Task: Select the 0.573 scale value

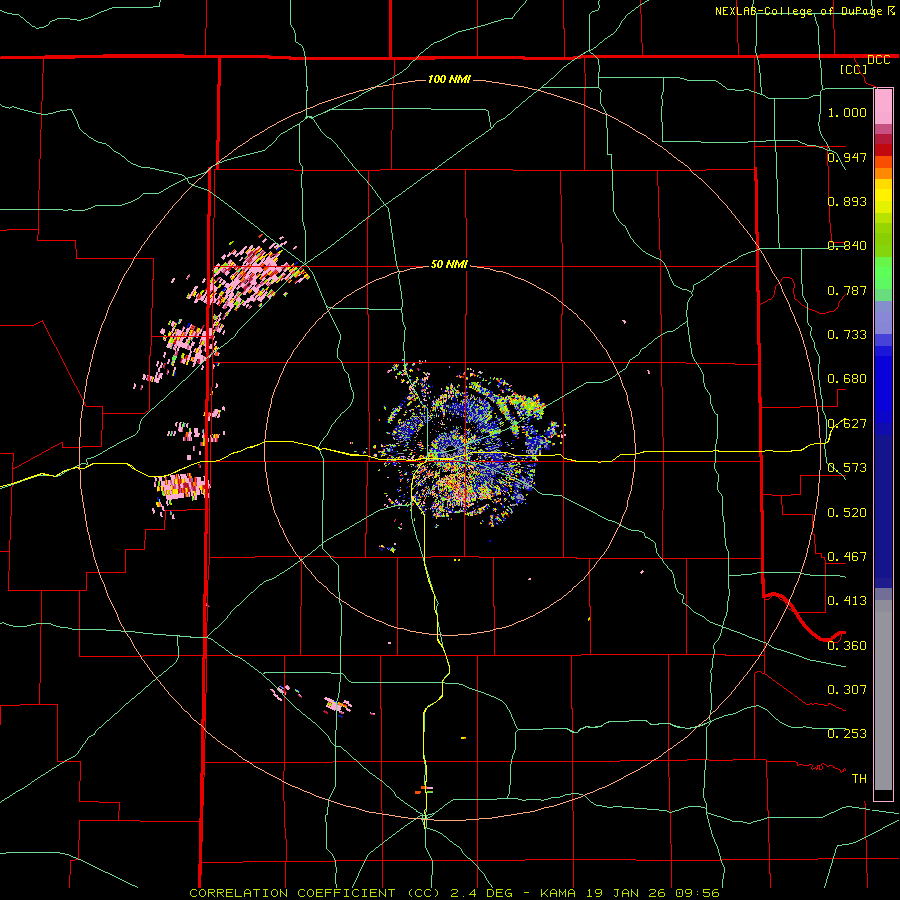Action: [847, 467]
